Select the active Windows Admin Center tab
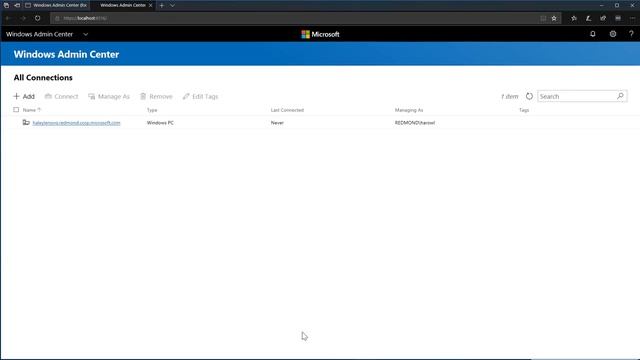This screenshot has height=360, width=640. (122, 5)
